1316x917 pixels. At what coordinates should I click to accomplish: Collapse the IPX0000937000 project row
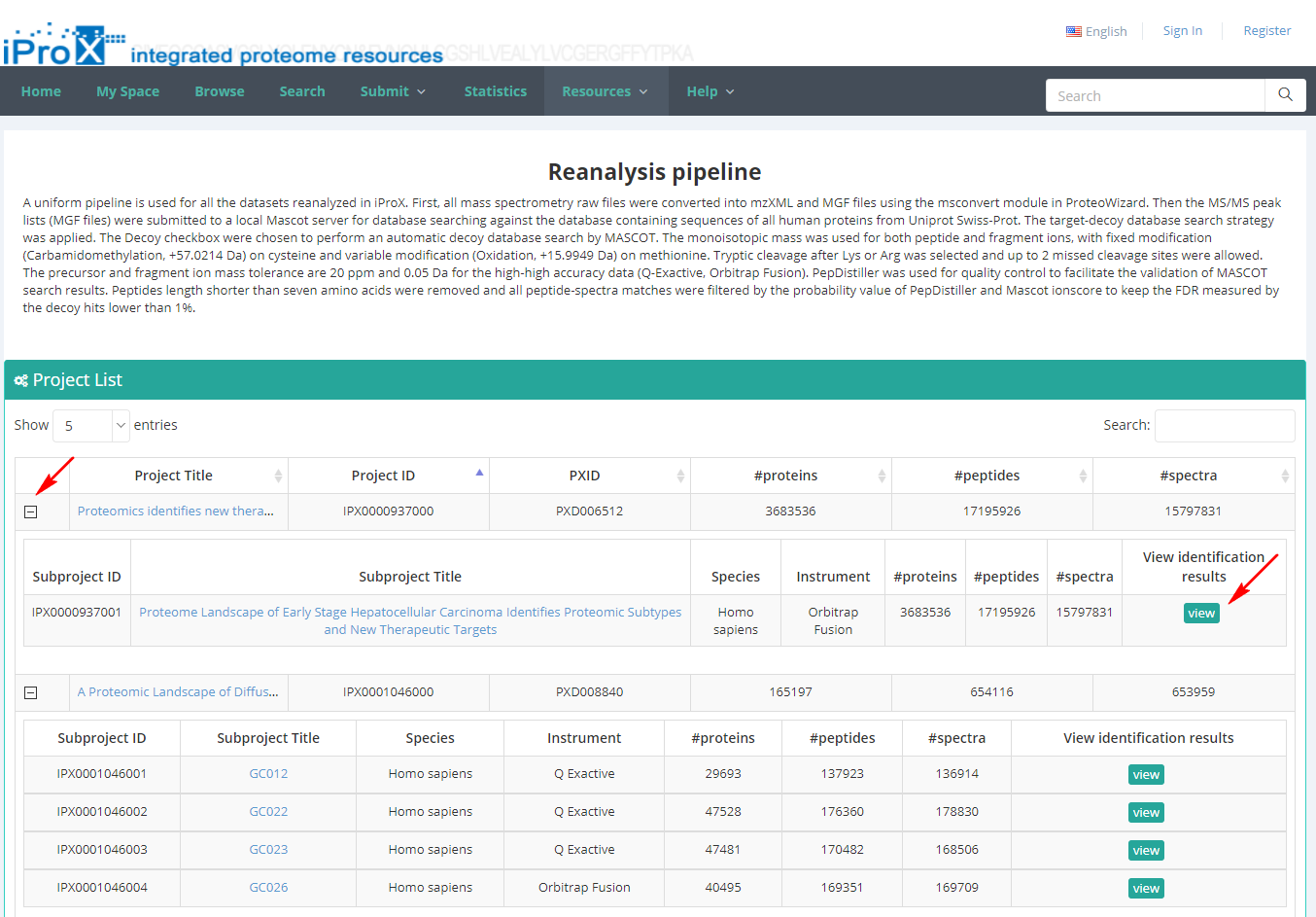31,511
